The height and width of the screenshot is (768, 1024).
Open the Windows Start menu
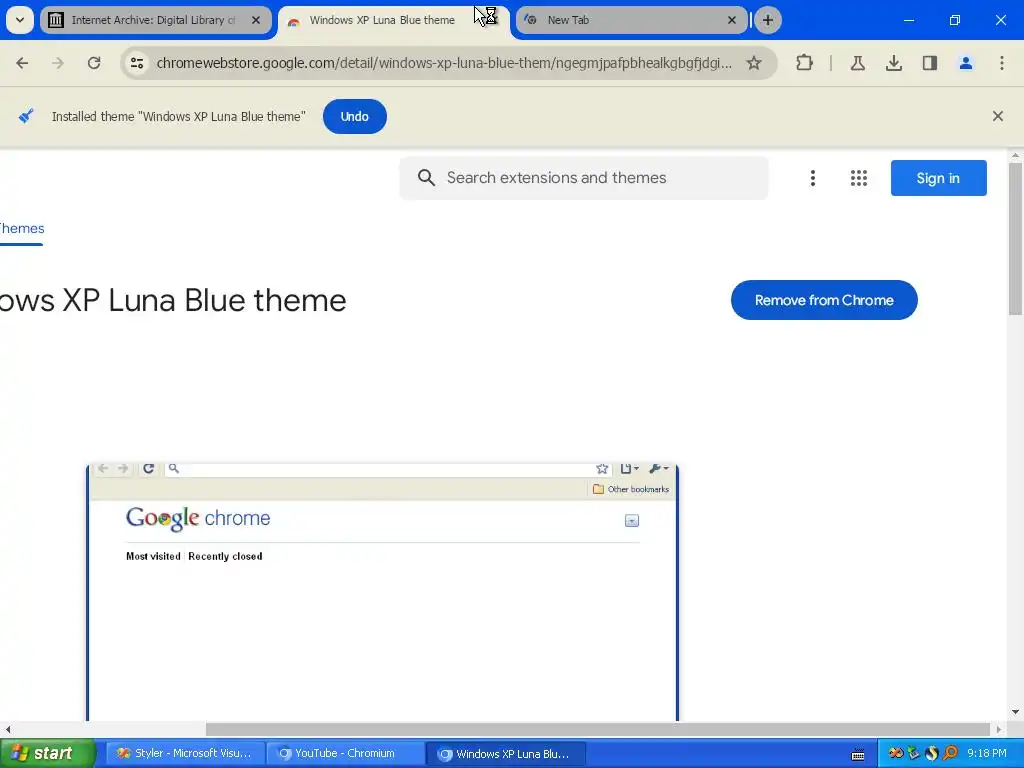(47, 753)
